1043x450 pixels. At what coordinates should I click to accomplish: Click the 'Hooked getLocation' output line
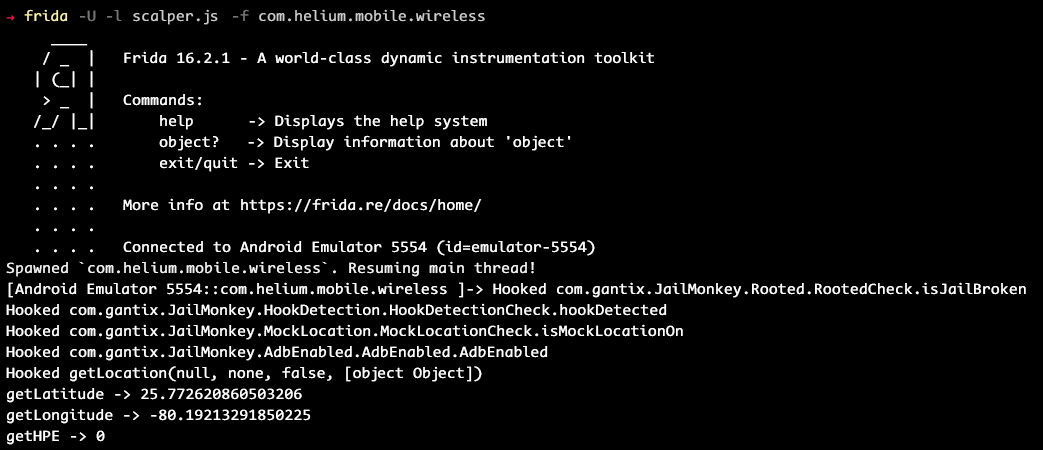tap(243, 374)
